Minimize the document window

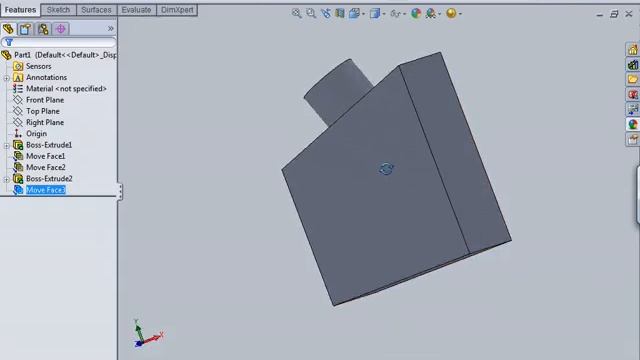(600, 14)
